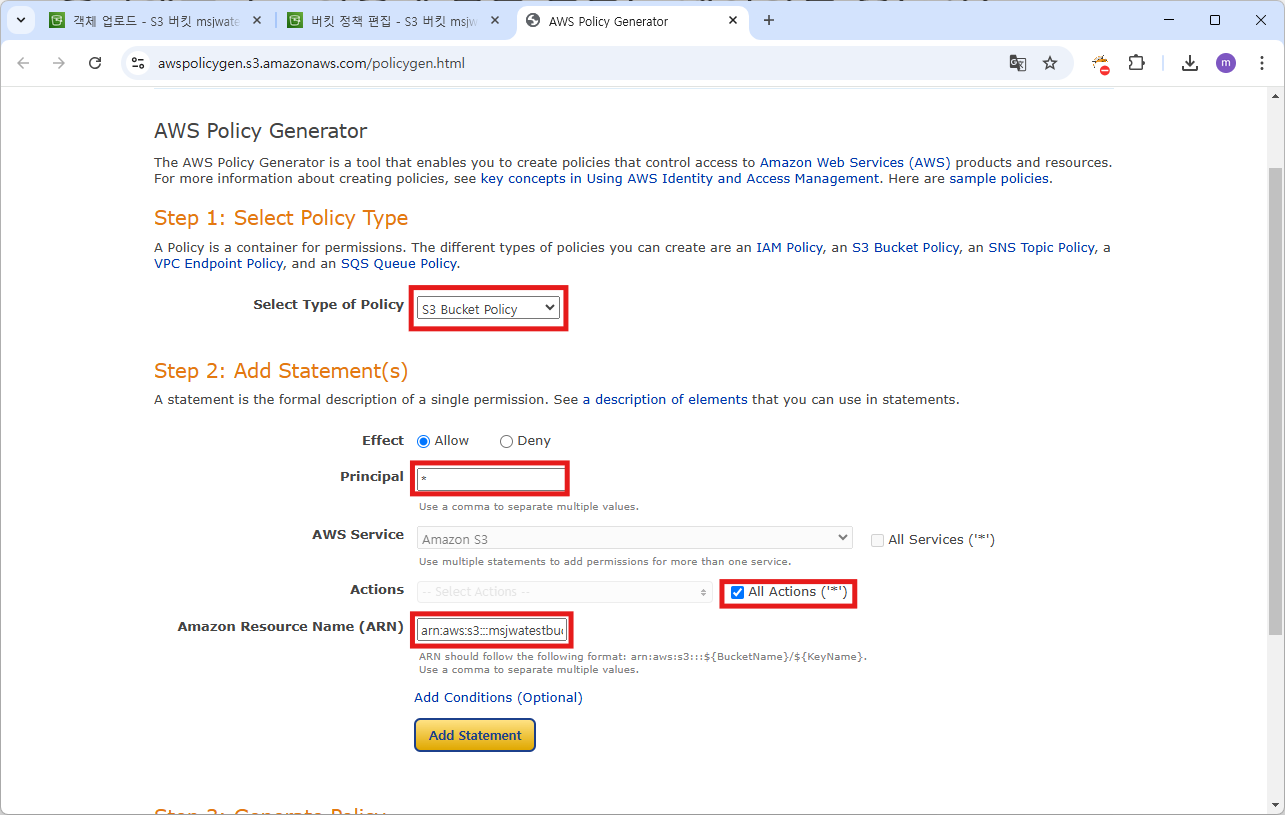The image size is (1285, 815).
Task: Open the Chrome three-dot menu
Action: [1261, 63]
